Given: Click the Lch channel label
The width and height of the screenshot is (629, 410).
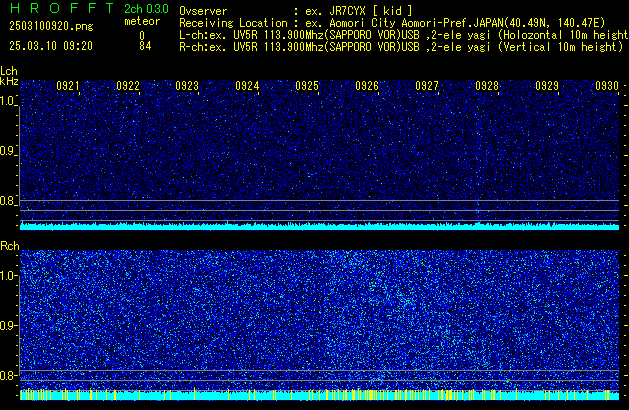Looking at the screenshot, I should (9, 71).
